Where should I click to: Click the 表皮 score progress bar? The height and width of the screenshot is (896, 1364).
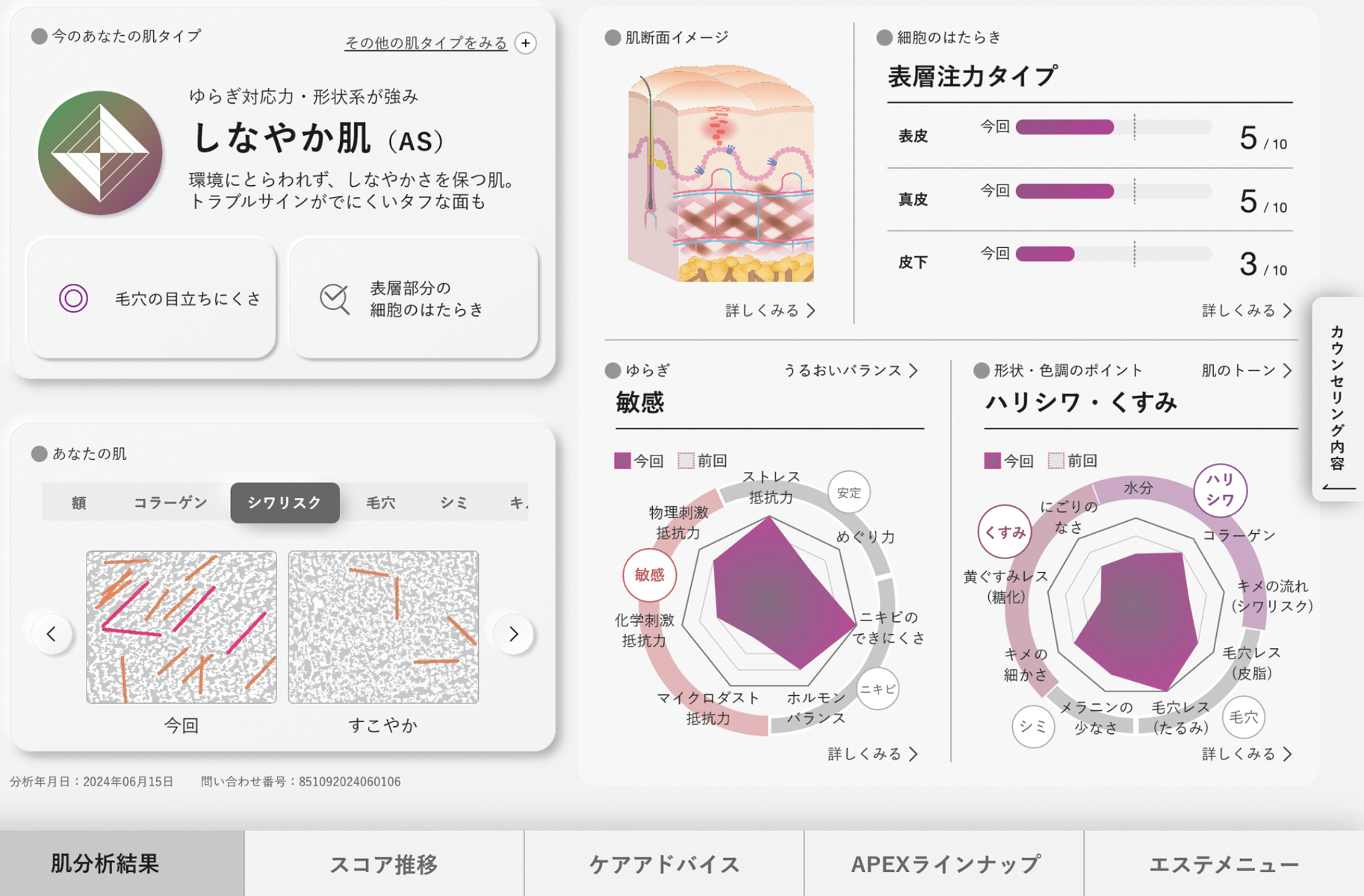(1113, 128)
